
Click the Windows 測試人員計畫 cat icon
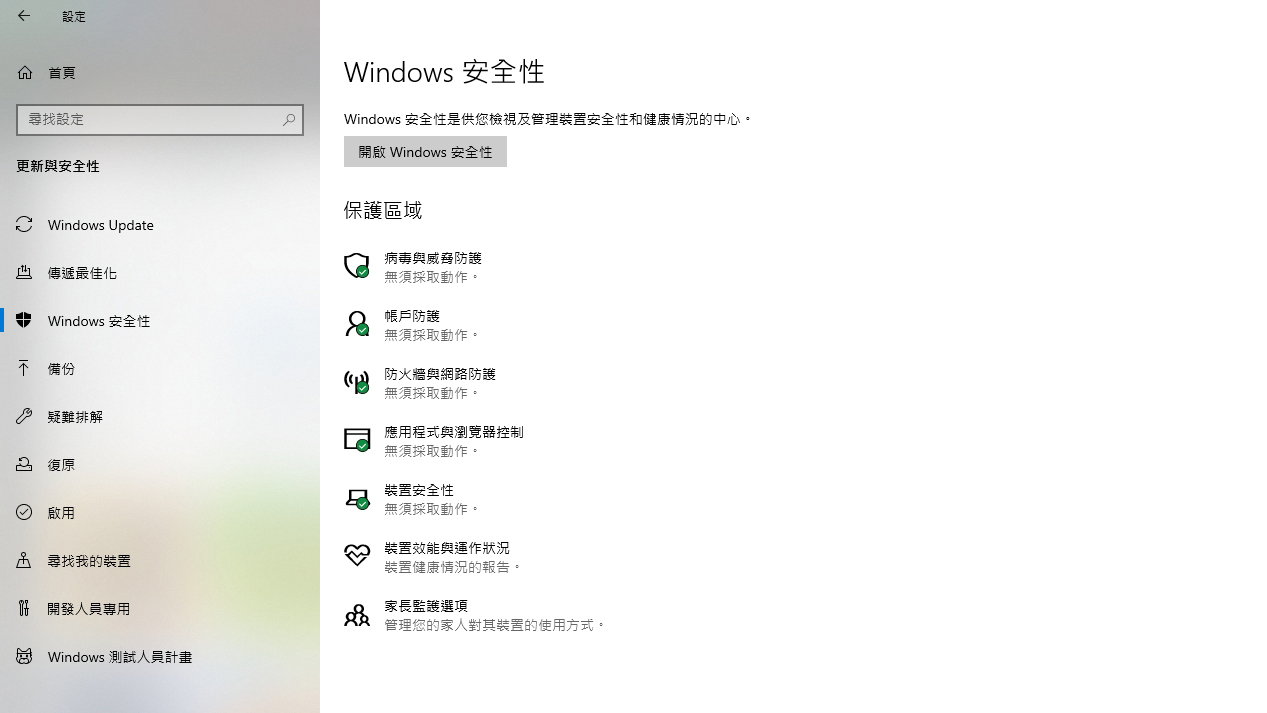(x=24, y=656)
